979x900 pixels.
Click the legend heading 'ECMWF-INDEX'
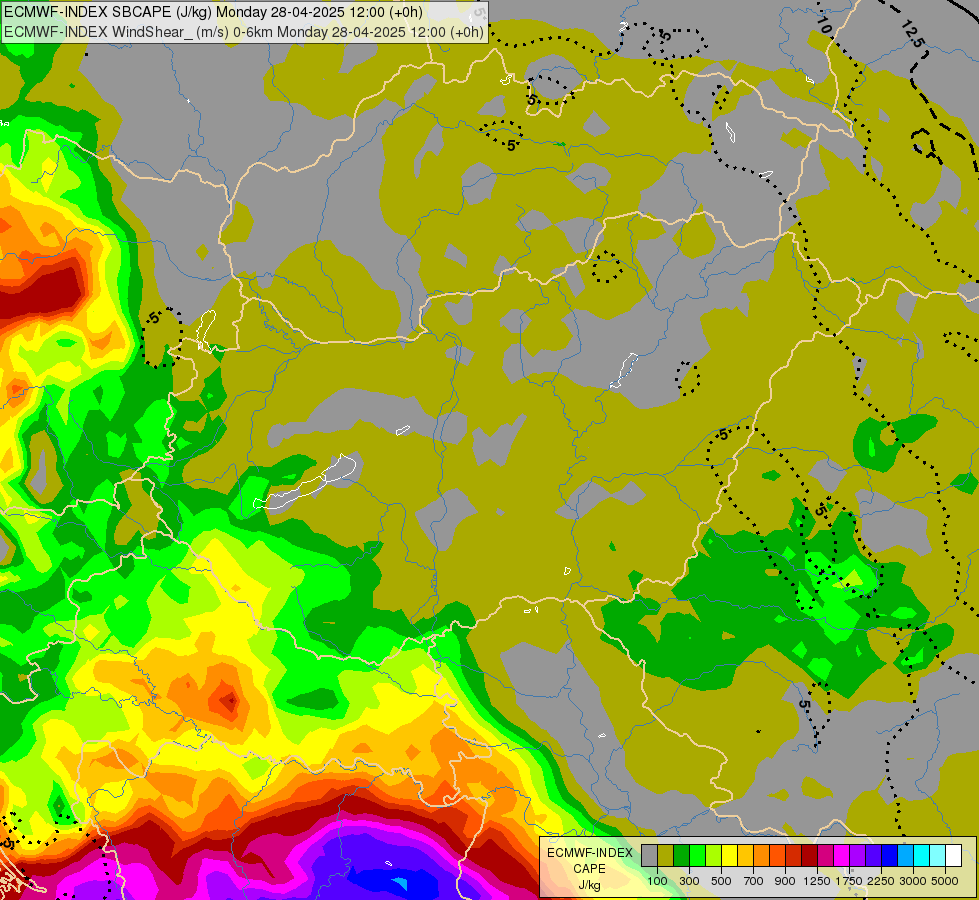(589, 853)
